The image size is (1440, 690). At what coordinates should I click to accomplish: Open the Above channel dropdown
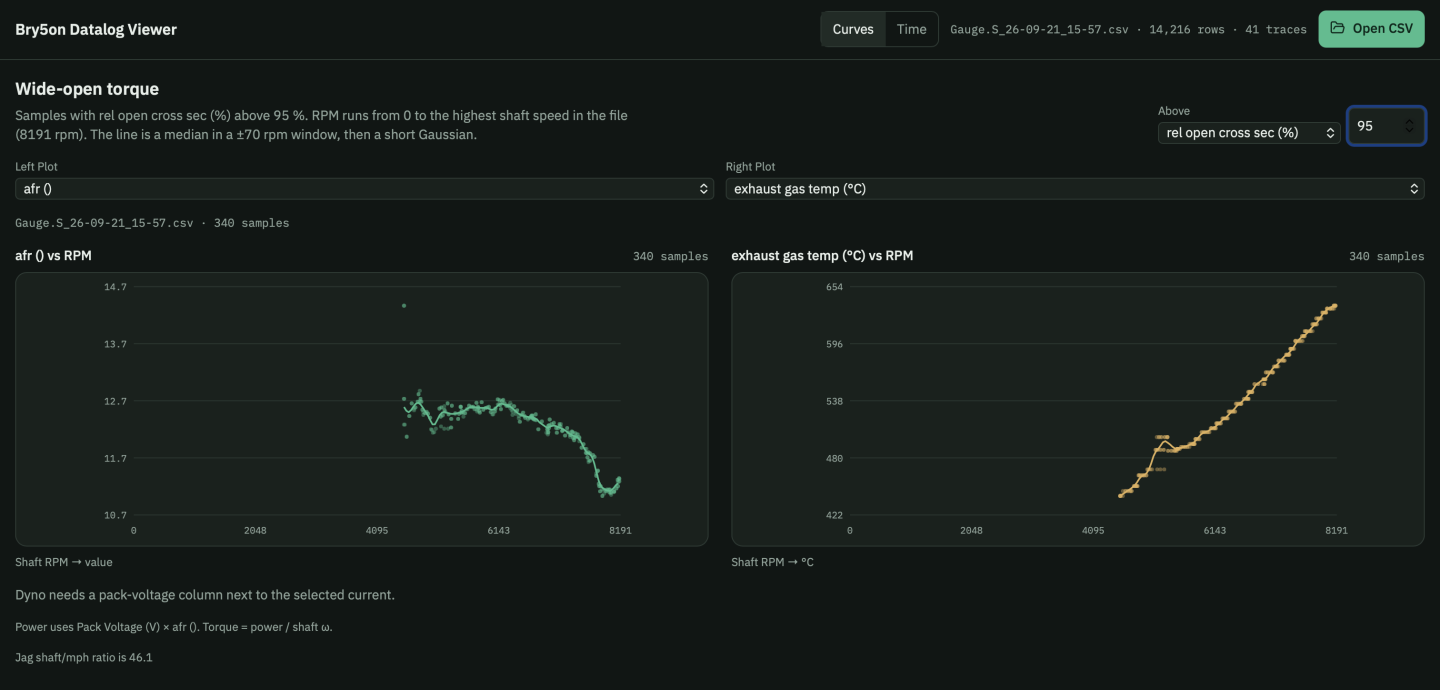1249,132
